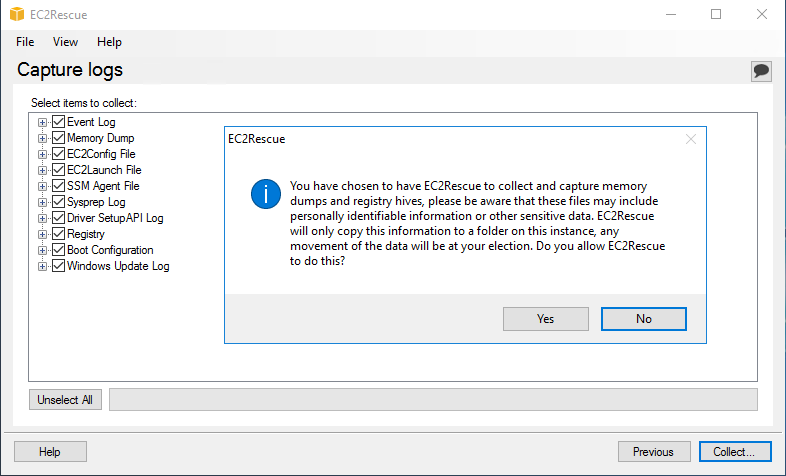Close the EC2Rescue confirmation dialog
Screen dimensions: 786x476
tap(691, 139)
